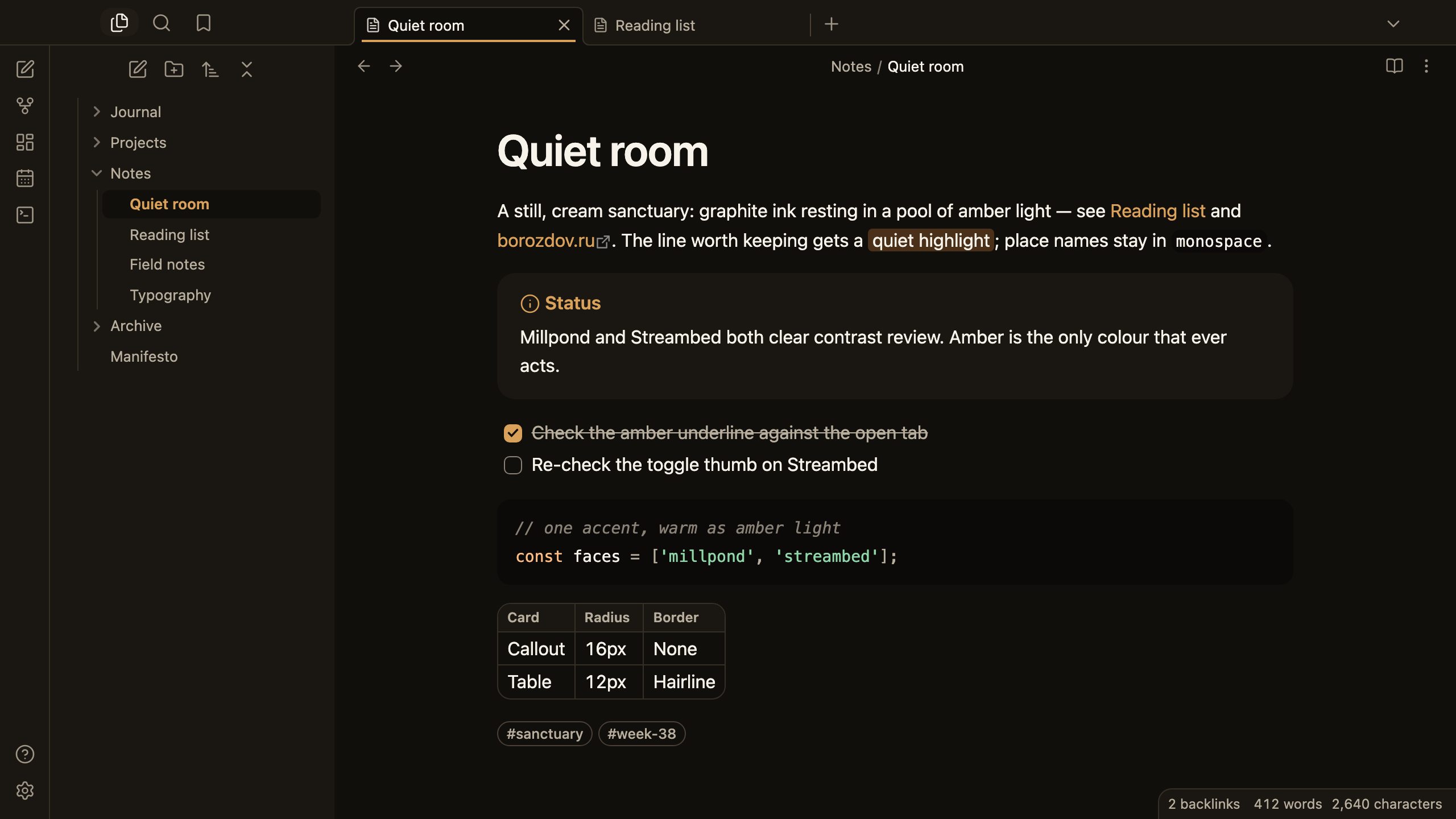Collapse the Notes folder
Image resolution: width=1456 pixels, height=819 pixels.
[97, 173]
